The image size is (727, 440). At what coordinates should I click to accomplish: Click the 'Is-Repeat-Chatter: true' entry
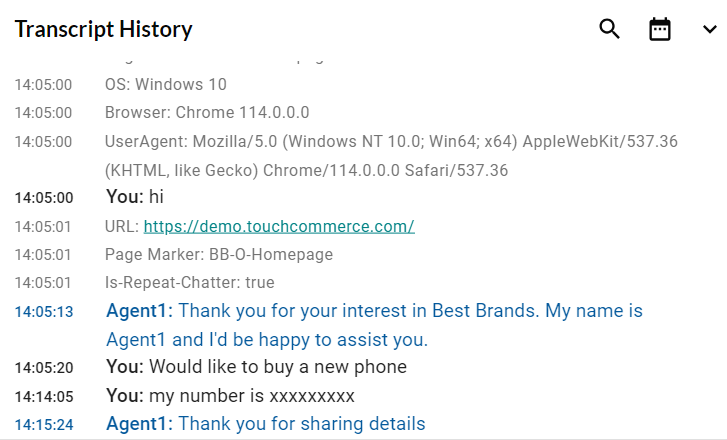click(190, 282)
